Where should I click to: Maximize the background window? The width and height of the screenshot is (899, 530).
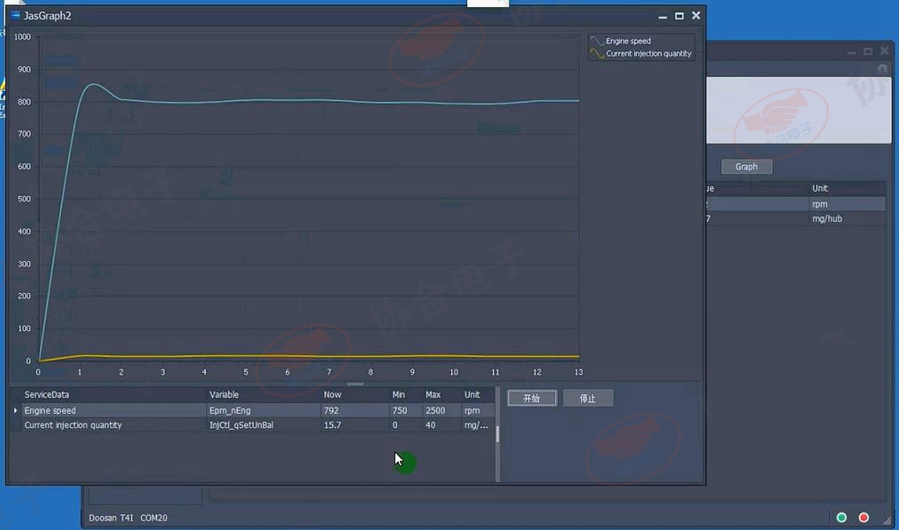[x=867, y=52]
